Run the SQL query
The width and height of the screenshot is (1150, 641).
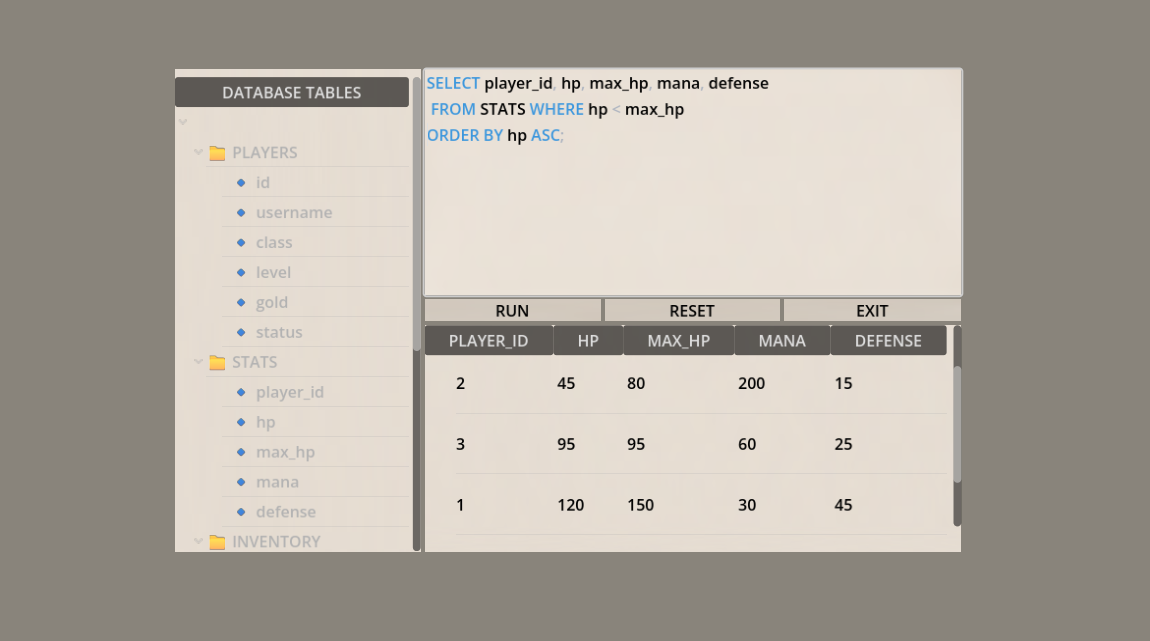pos(512,310)
